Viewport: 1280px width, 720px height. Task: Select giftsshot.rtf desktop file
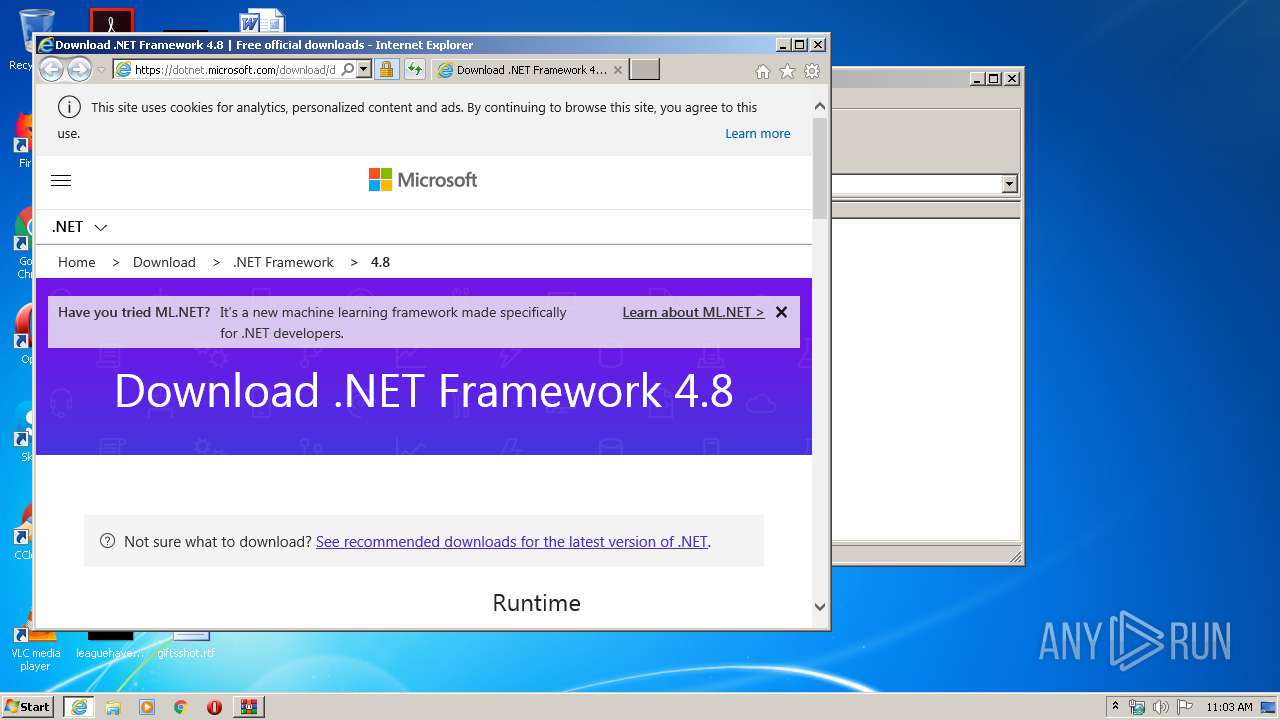pos(186,646)
